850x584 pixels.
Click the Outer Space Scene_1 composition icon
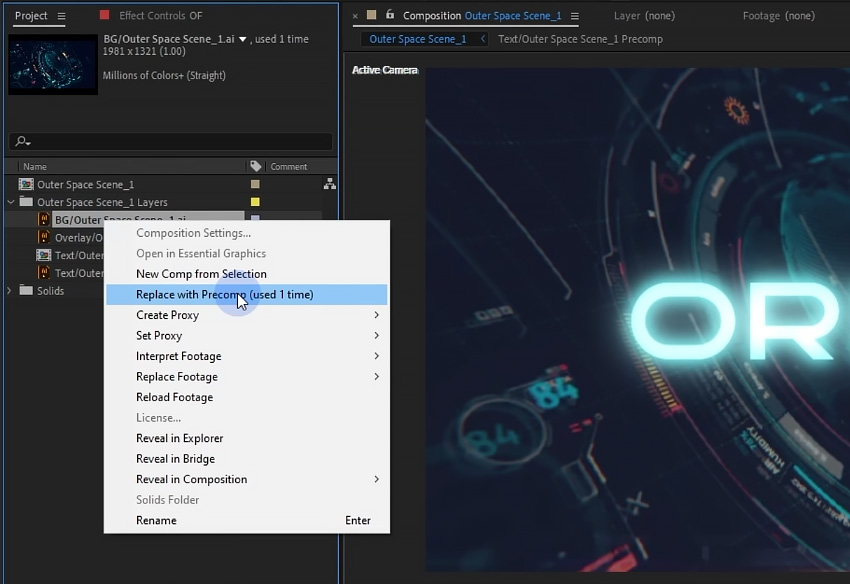(x=26, y=184)
